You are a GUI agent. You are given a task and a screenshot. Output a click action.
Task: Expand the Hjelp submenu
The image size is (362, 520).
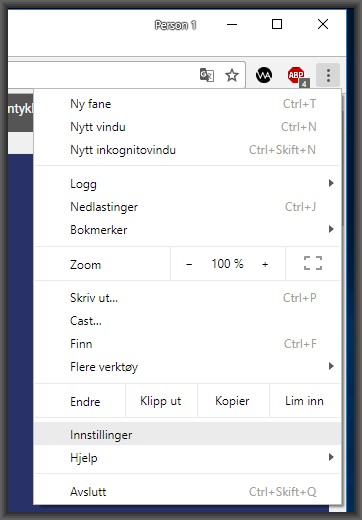point(188,458)
